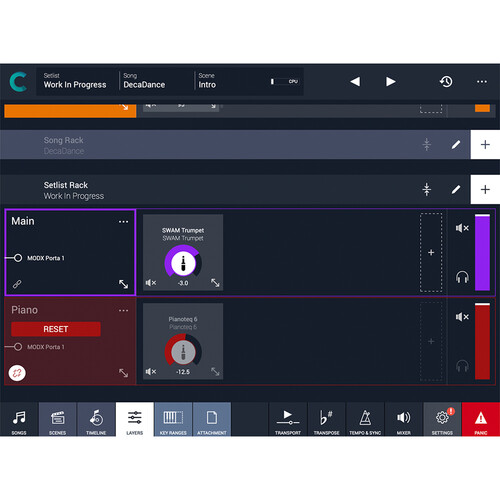Mute the Main layer output
Viewport: 500px width, 500px height.
(462, 228)
